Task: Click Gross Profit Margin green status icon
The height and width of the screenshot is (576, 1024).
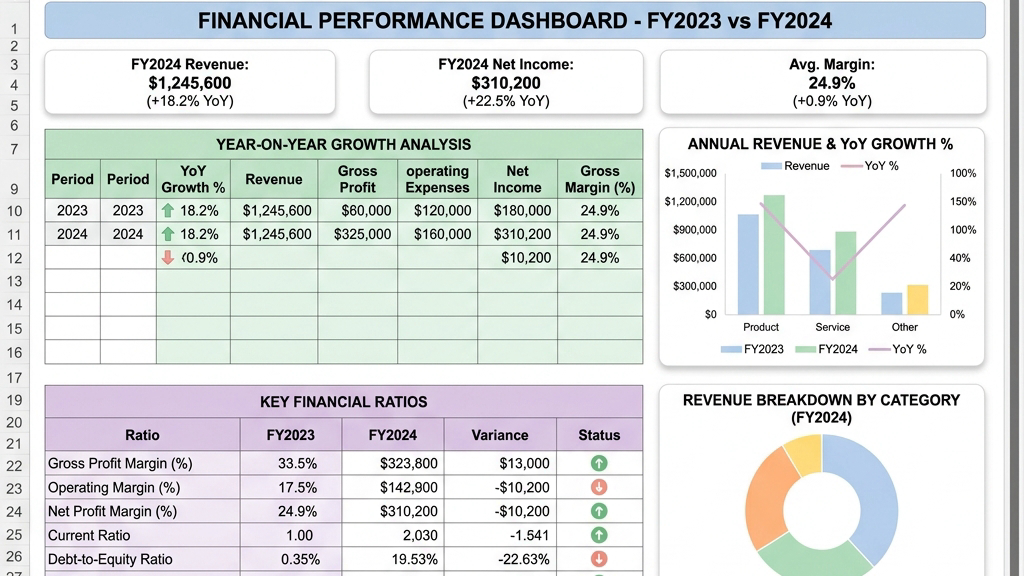Action: point(599,463)
